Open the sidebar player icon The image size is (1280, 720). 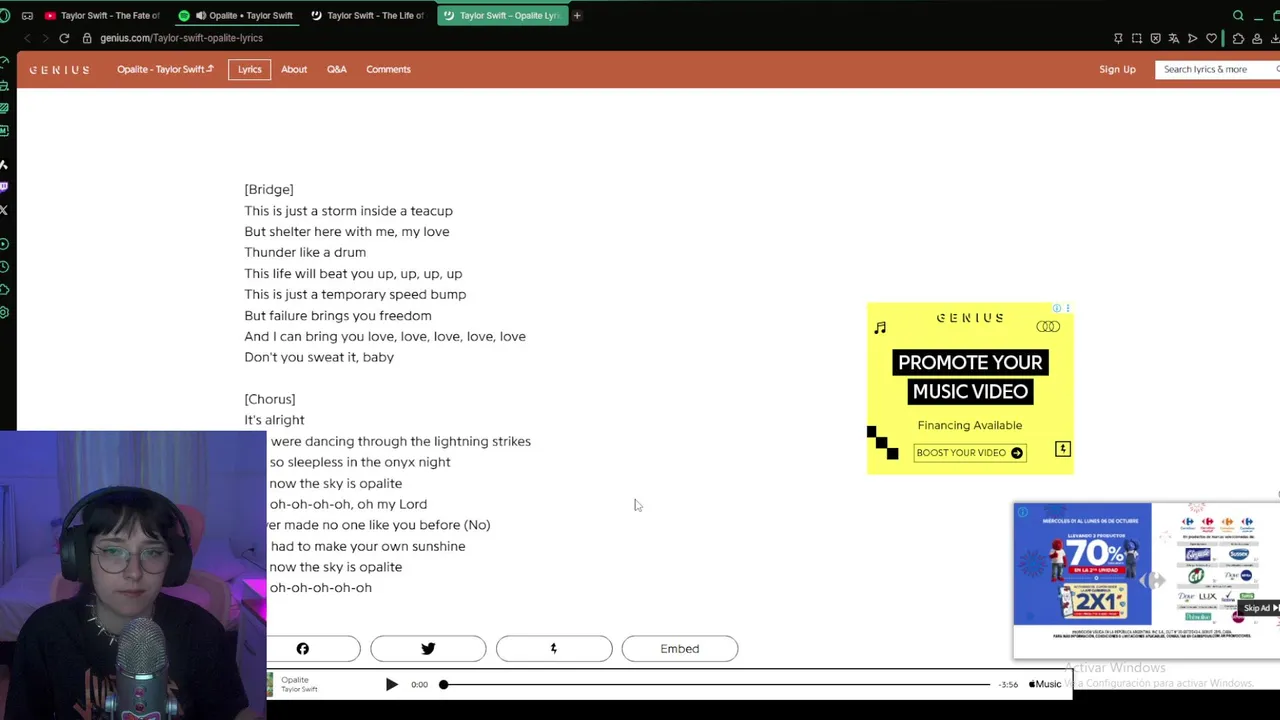point(5,244)
